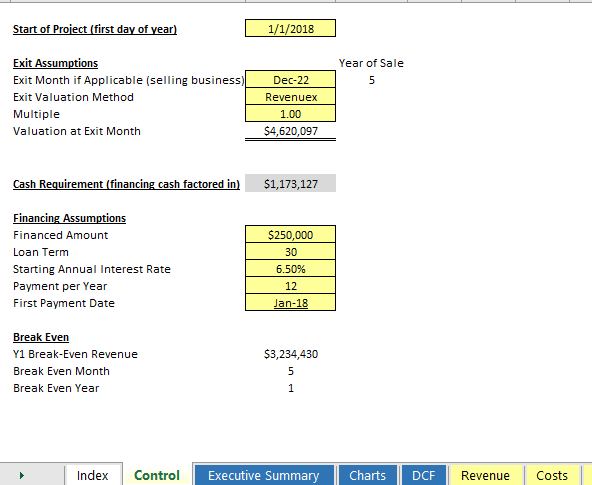Click the Year of Sale header

coord(371,63)
